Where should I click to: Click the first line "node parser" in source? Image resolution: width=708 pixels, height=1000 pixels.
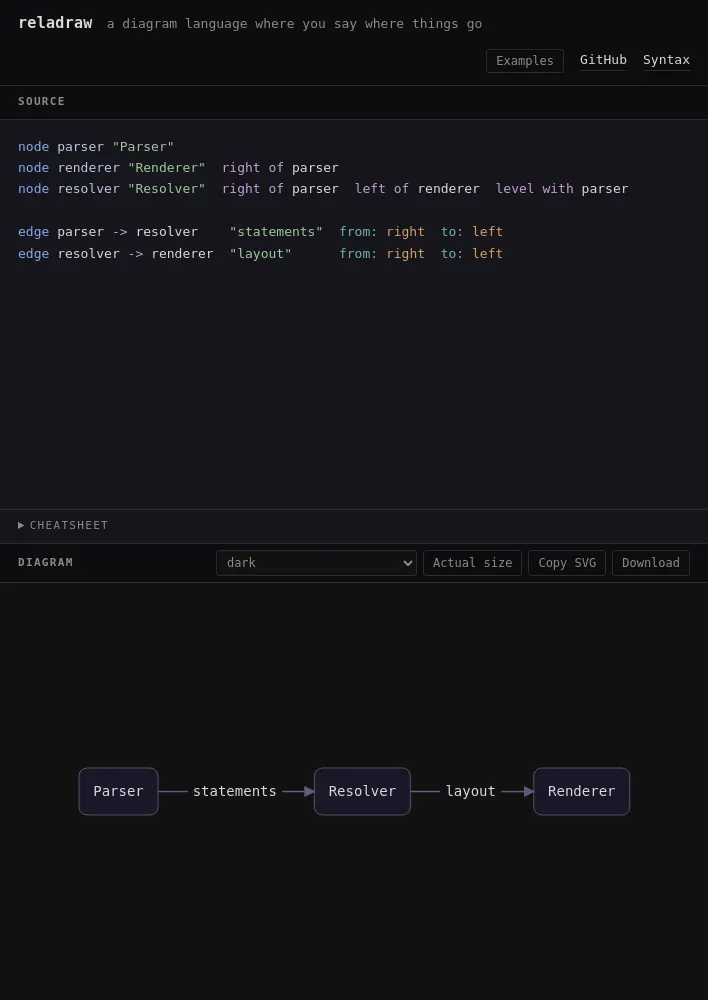[x=96, y=147]
